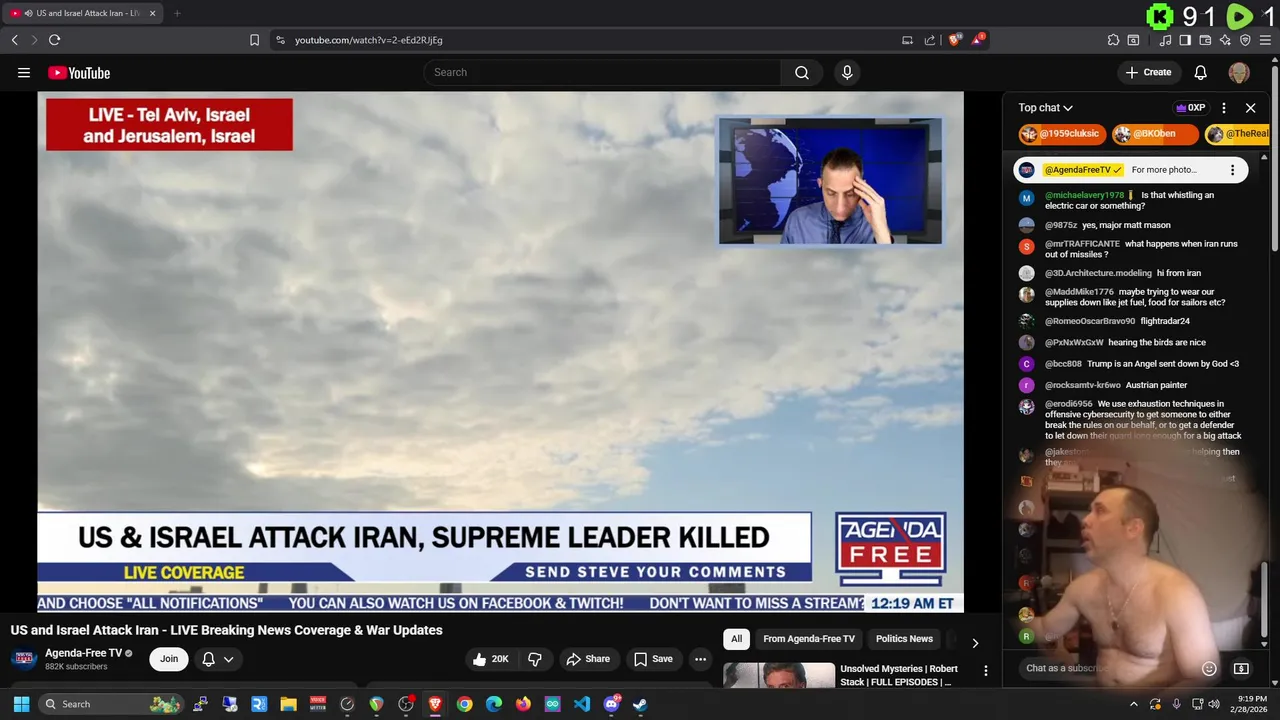The height and width of the screenshot is (720, 1280).
Task: Open a new browser tab
Action: (177, 13)
